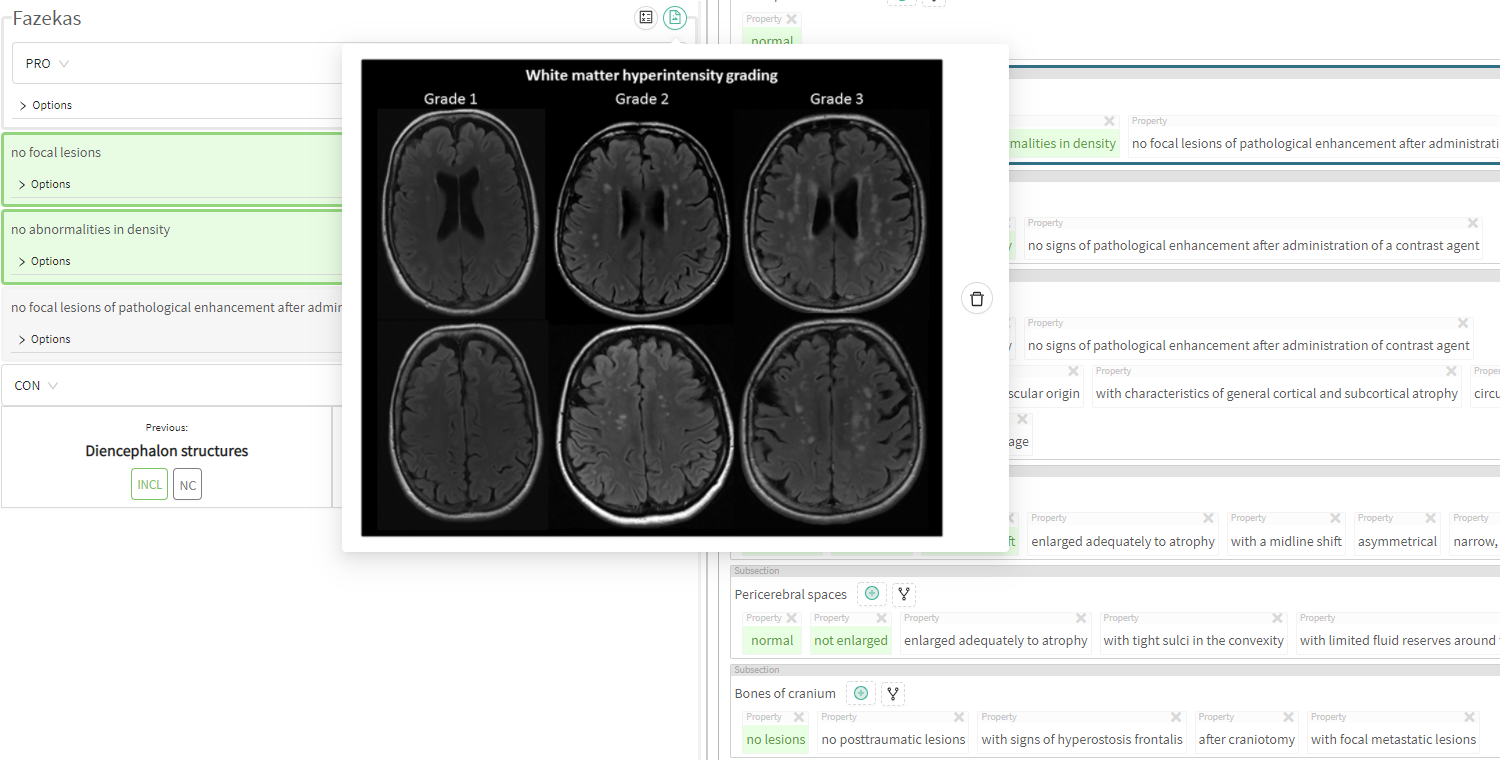Remove the 'abnormalities in density' property chip
Screen dimensions: 1500x760
point(1109,121)
